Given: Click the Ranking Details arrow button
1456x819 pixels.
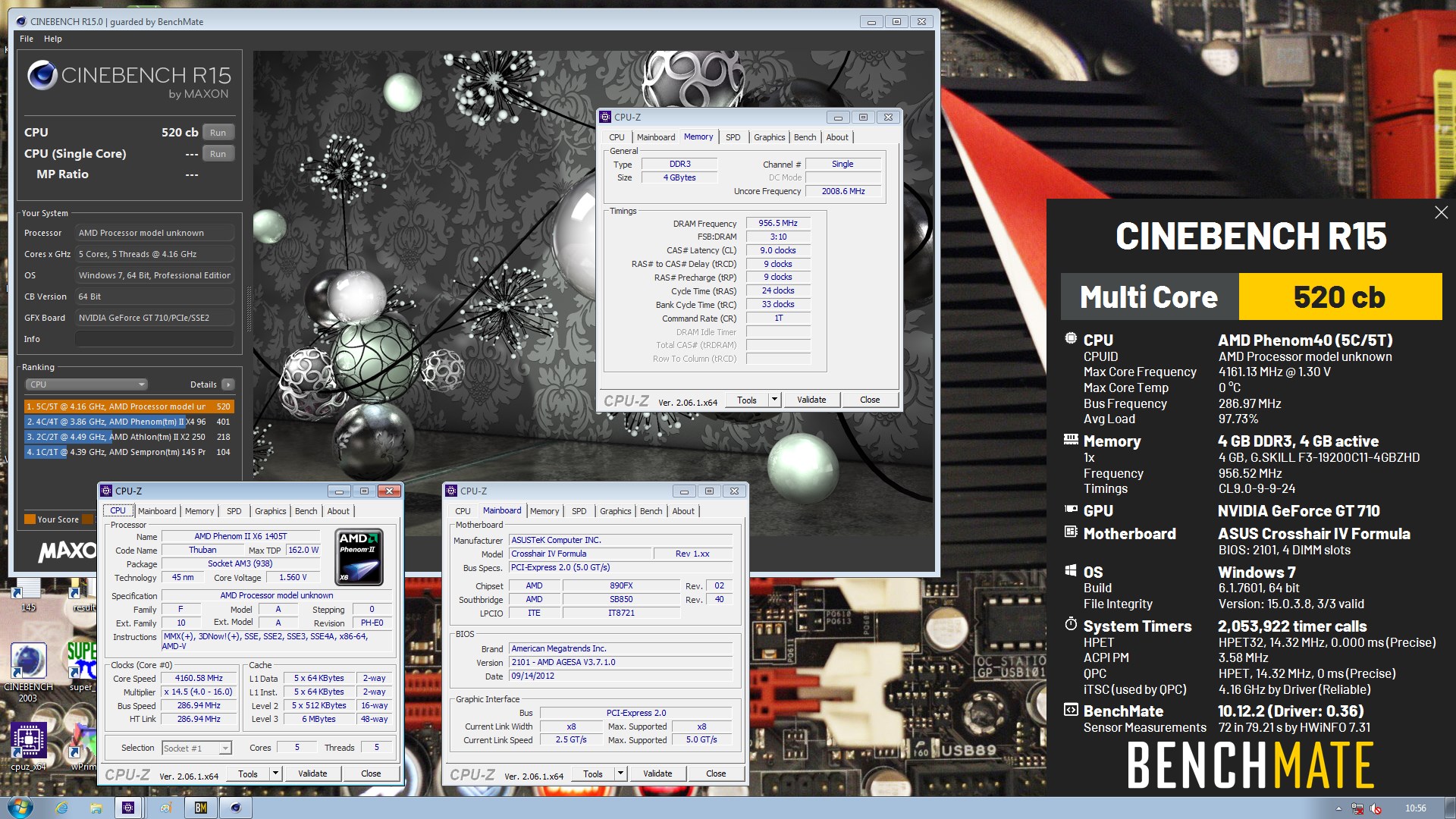Looking at the screenshot, I should click(x=228, y=384).
